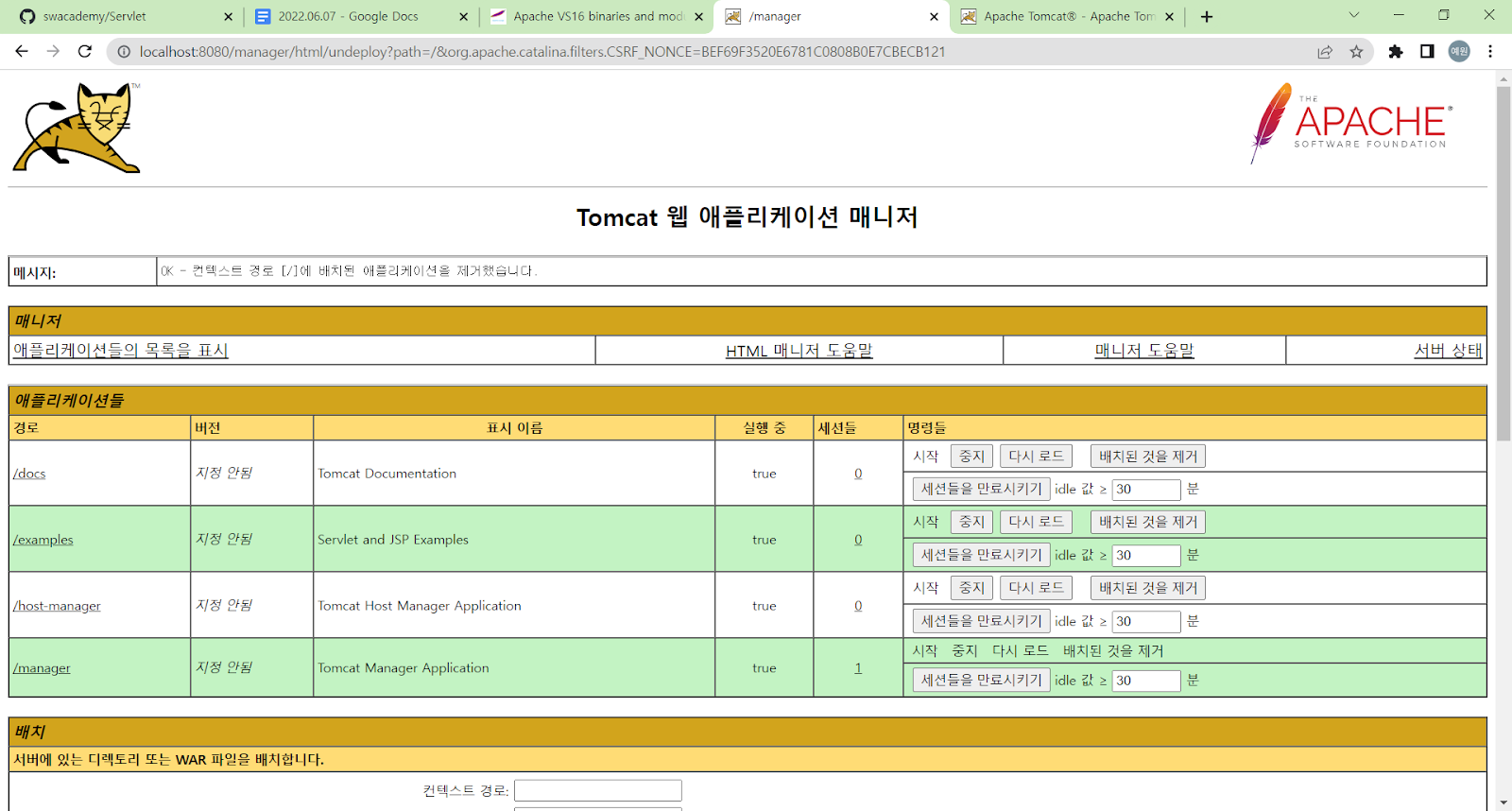This screenshot has width=1512, height=811.
Task: Close the Google Docs tab
Action: [x=463, y=16]
